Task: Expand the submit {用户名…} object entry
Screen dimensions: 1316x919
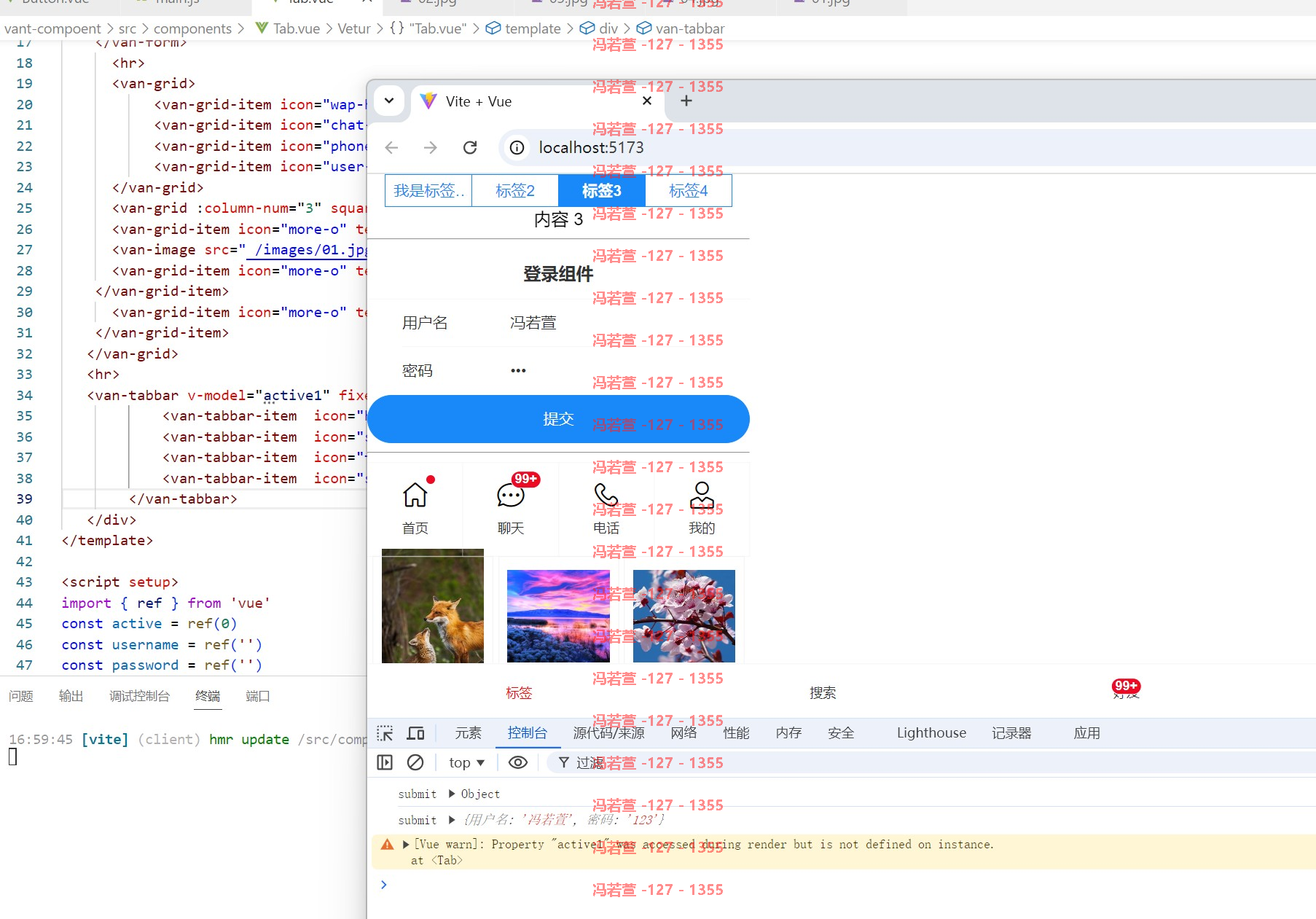Action: pos(452,820)
